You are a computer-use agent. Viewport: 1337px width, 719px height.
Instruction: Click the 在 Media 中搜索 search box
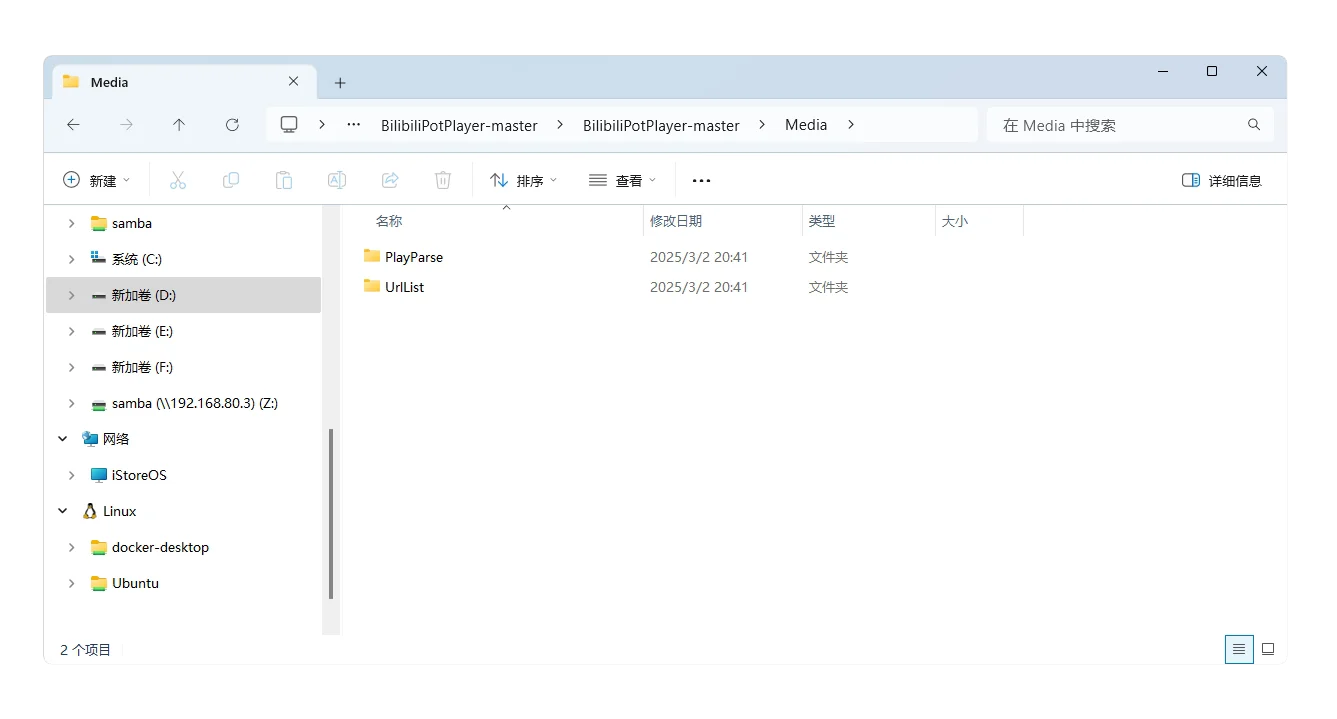(x=1120, y=125)
